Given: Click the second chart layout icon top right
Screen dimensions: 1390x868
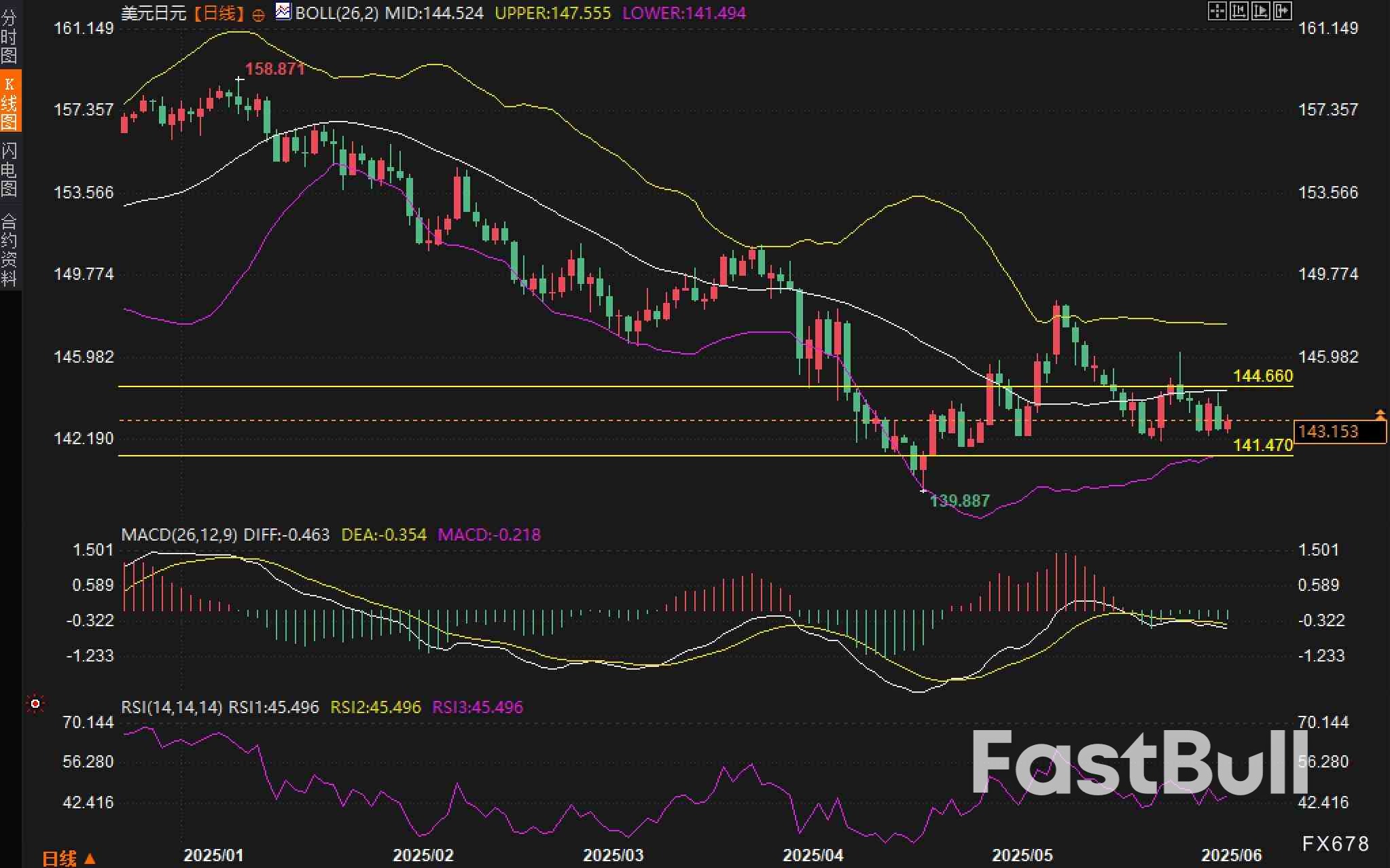Looking at the screenshot, I should (1238, 11).
